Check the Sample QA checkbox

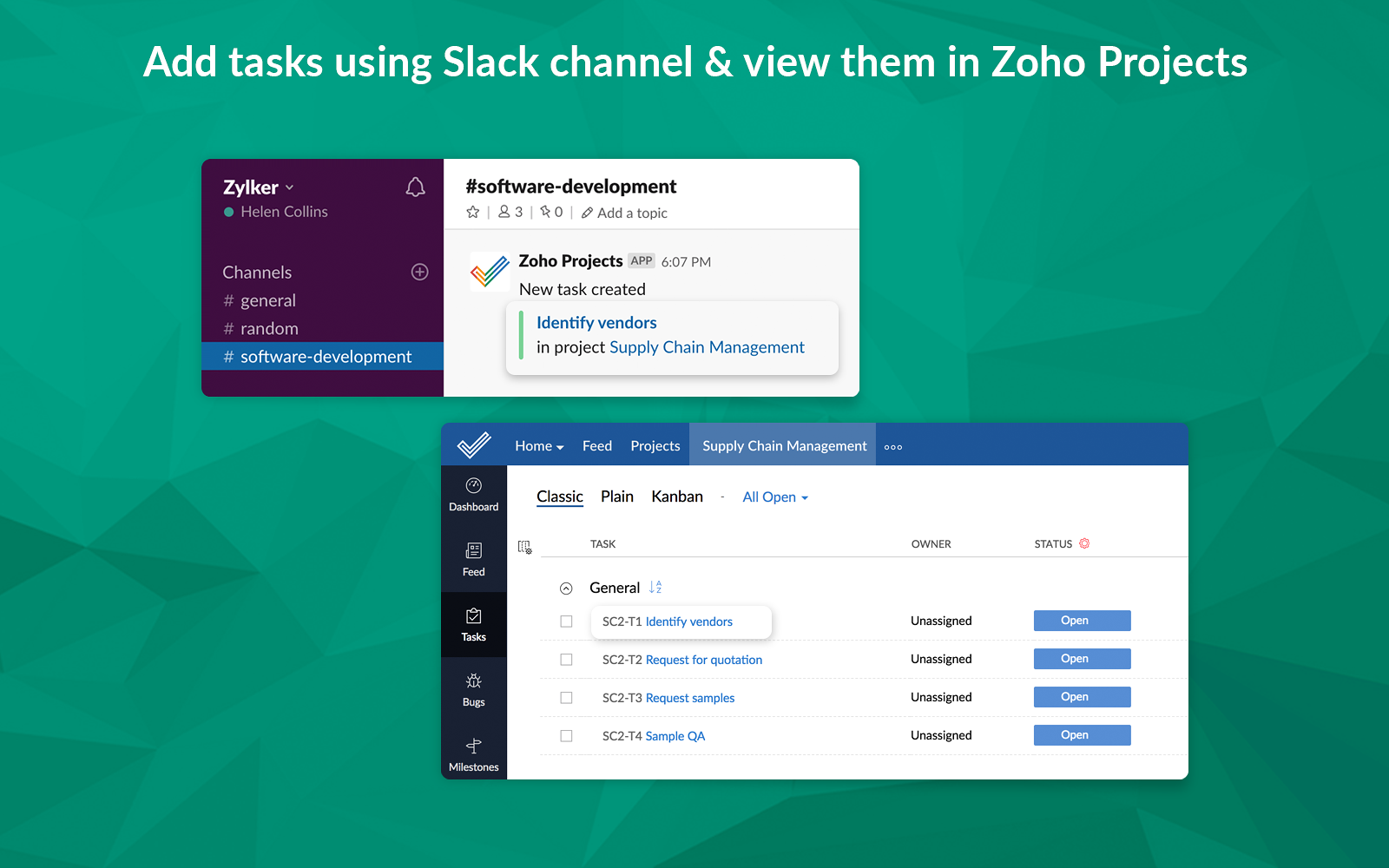(566, 736)
